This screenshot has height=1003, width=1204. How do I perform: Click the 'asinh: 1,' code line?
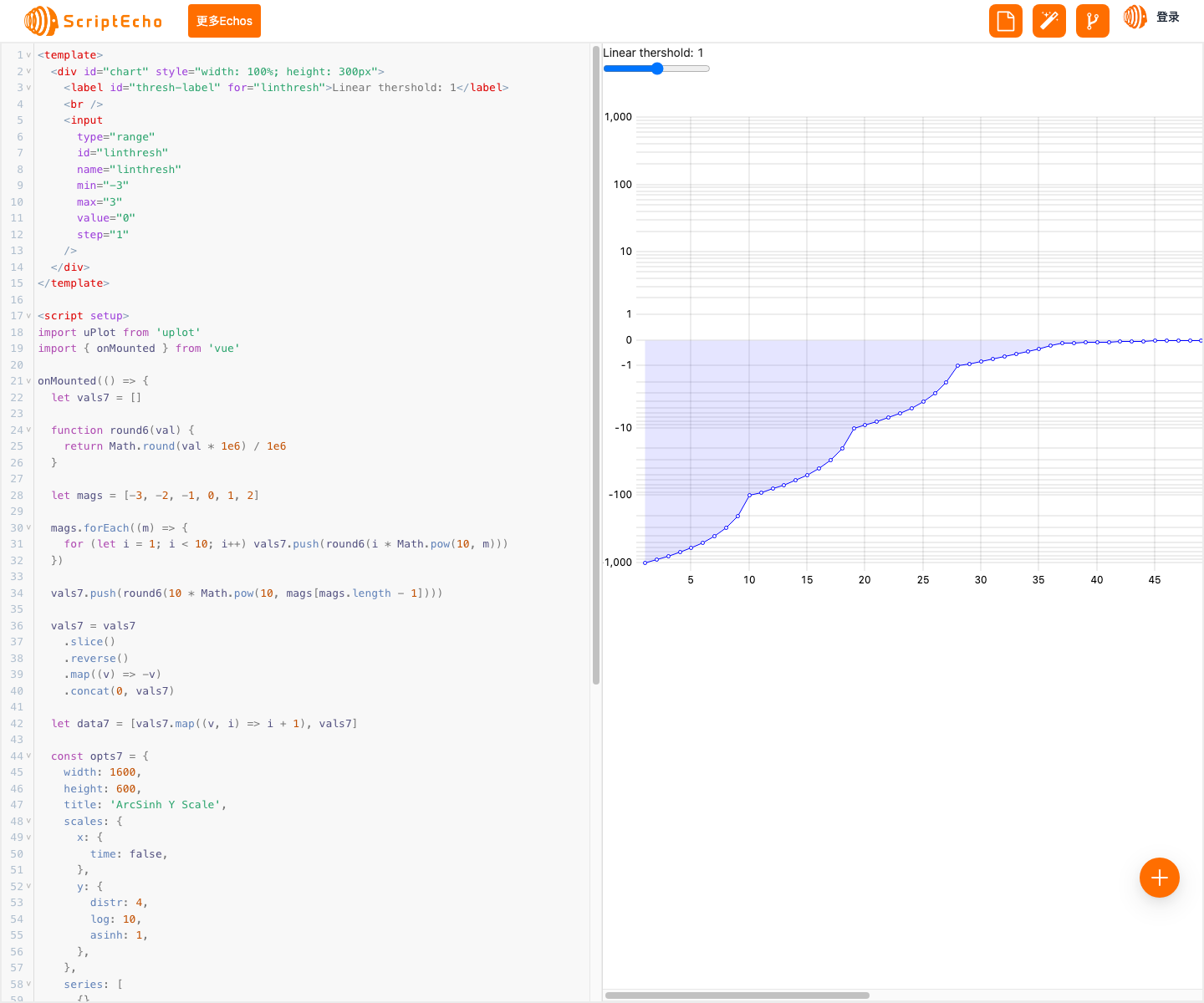(119, 935)
